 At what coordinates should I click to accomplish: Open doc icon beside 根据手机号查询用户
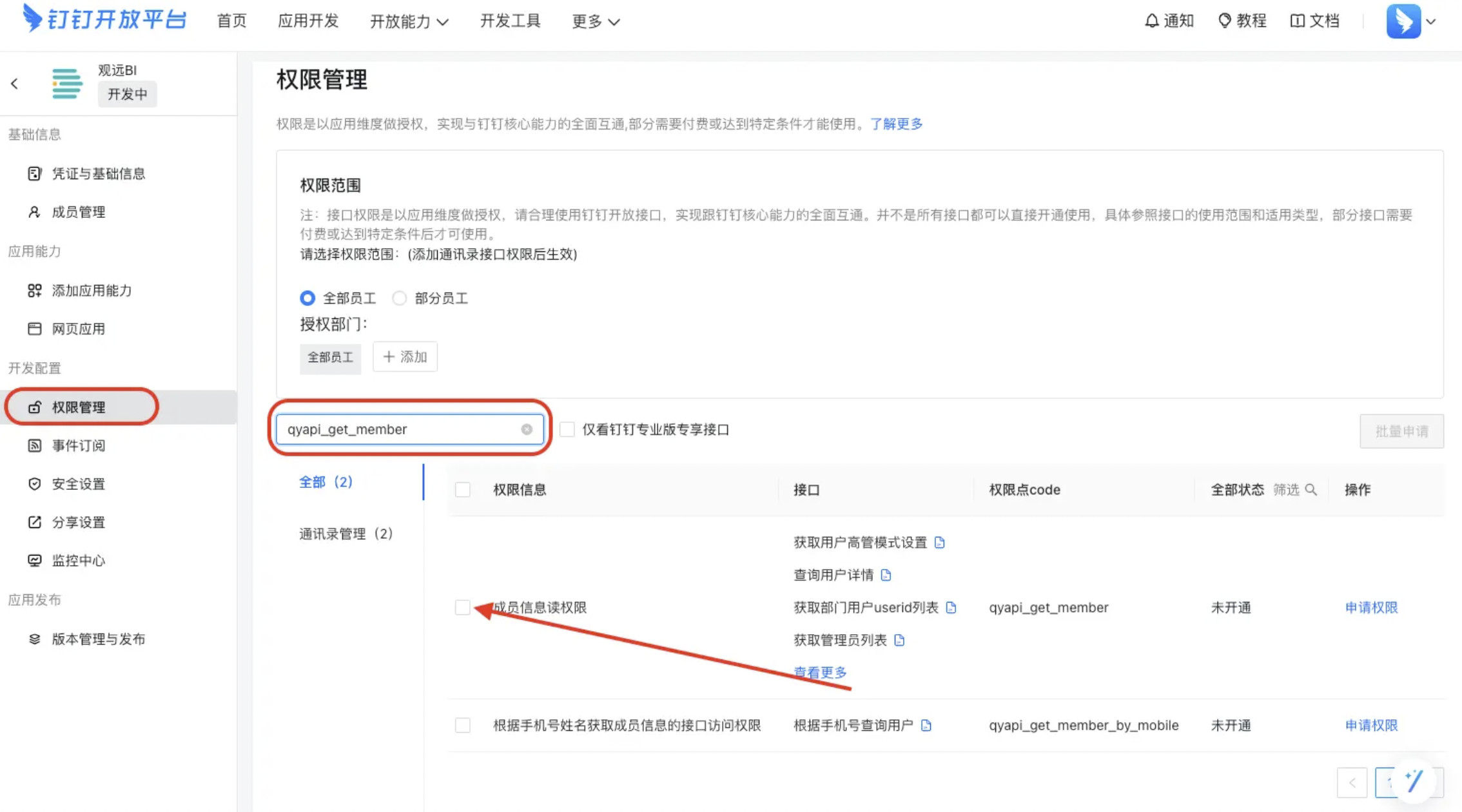point(926,726)
